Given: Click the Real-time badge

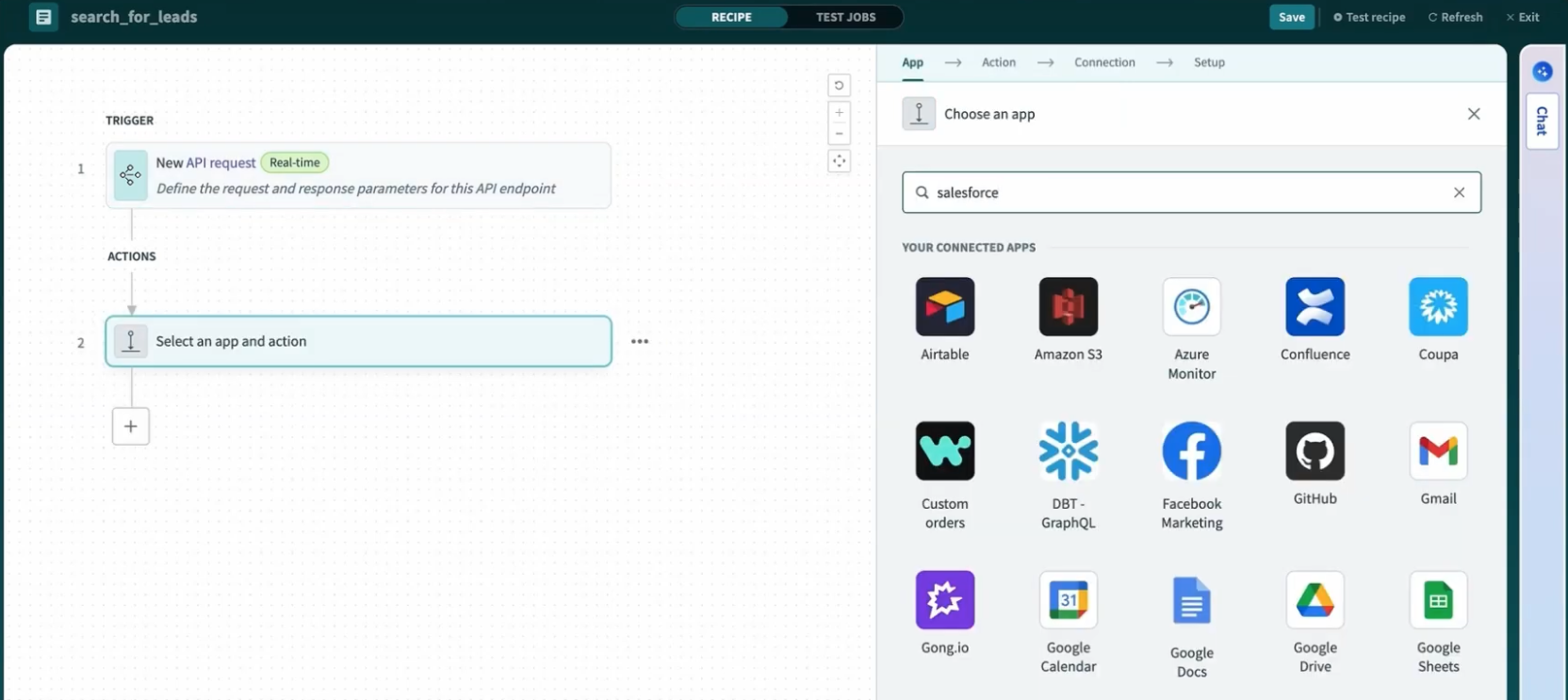Looking at the screenshot, I should pos(295,162).
